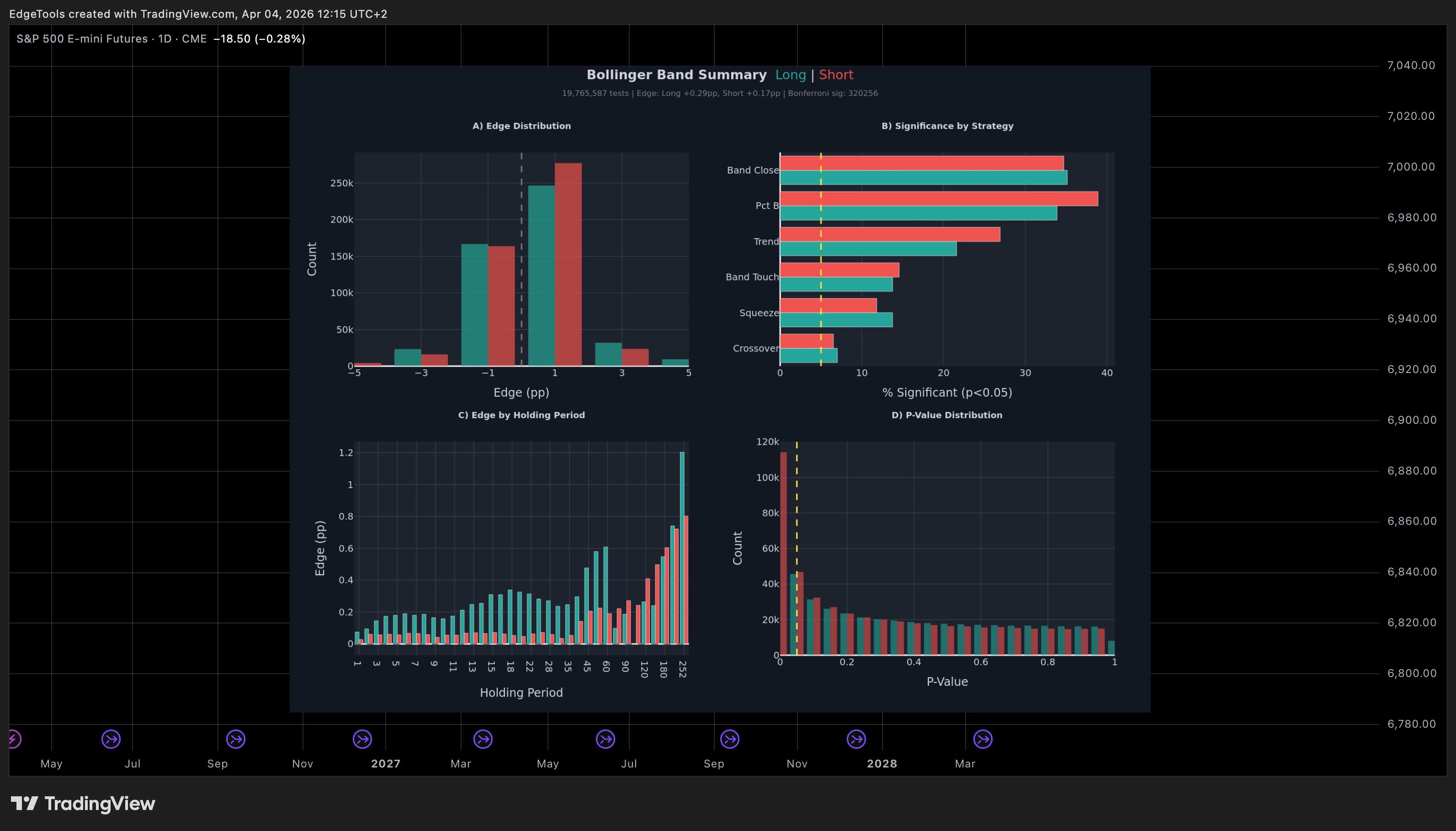Click the % Significant (p<0.05) axis label

pyautogui.click(x=947, y=393)
